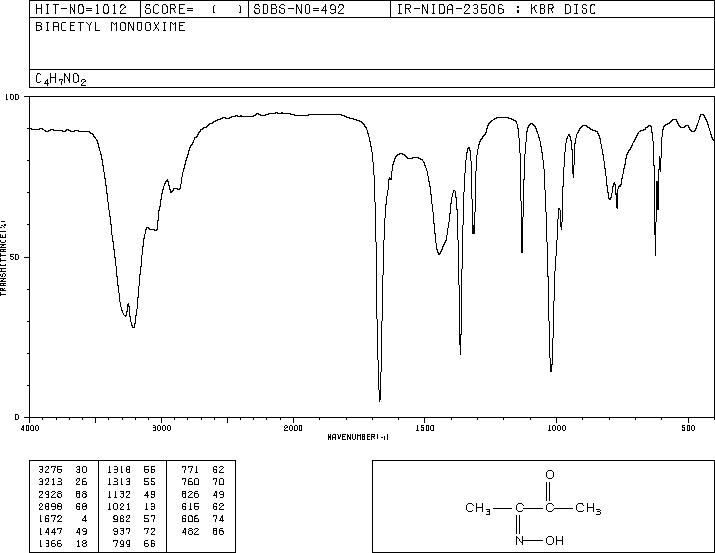Click the 3000 wavenumber axis label
Image resolution: width=715 pixels, height=553 pixels.
(162, 428)
